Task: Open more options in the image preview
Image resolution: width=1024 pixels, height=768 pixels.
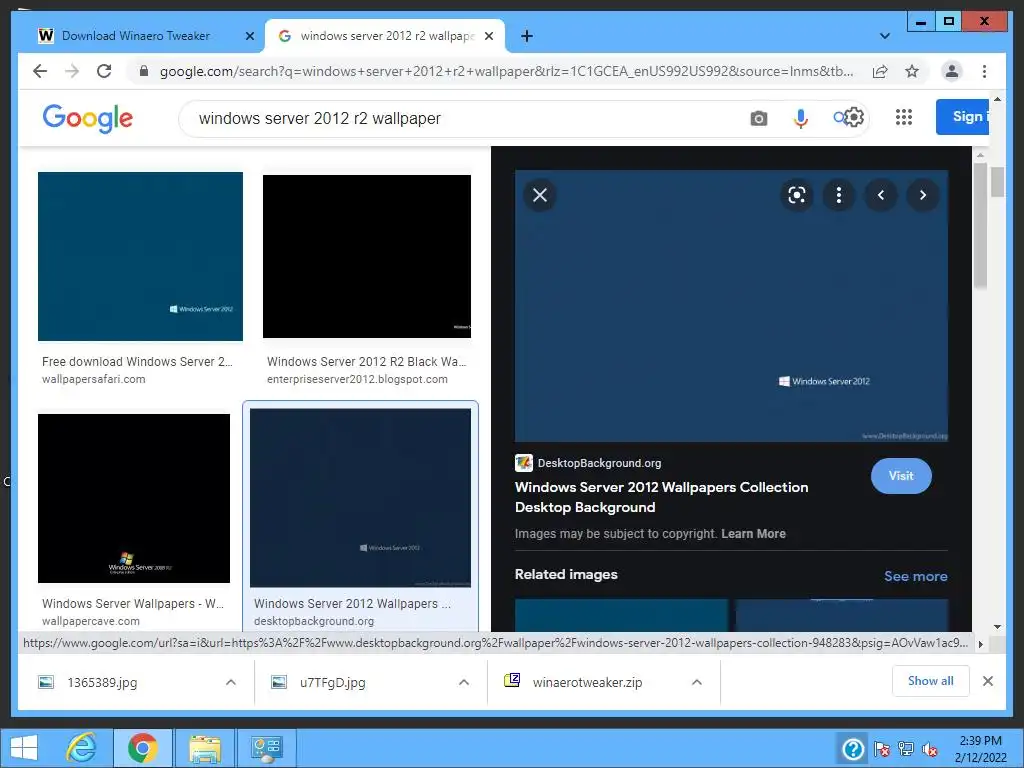Action: coord(839,195)
